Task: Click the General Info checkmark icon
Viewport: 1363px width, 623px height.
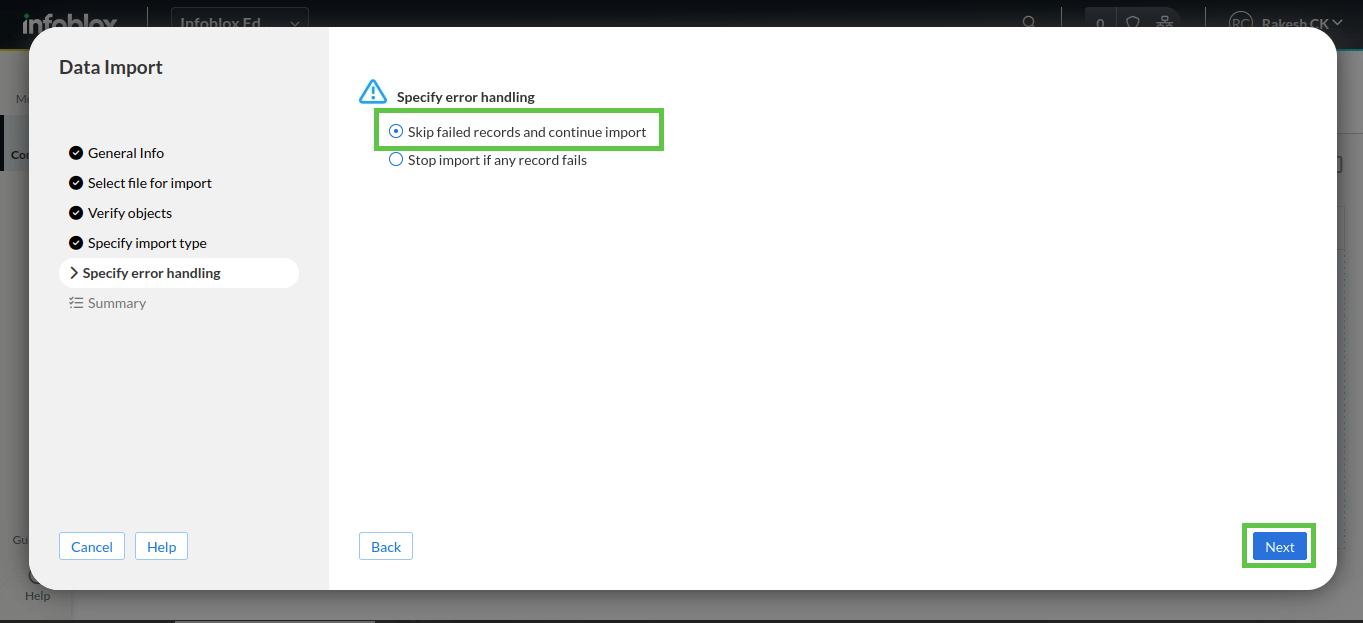Action: (75, 153)
